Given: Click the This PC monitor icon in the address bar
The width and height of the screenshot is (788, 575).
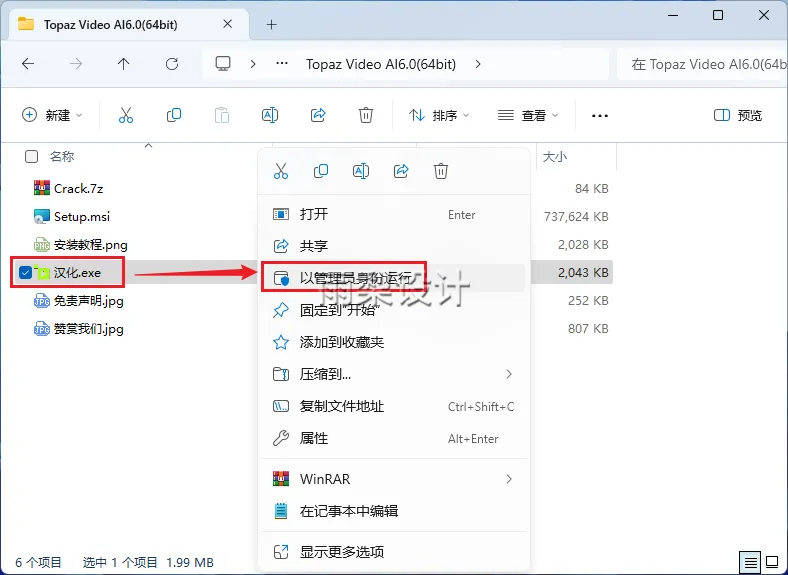Looking at the screenshot, I should [x=223, y=64].
